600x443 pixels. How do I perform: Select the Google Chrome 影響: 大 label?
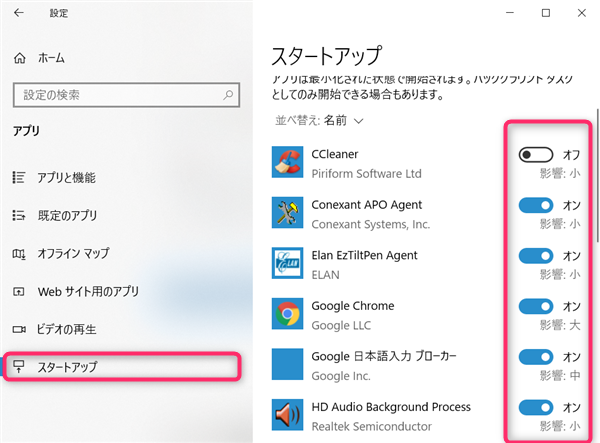tap(560, 325)
